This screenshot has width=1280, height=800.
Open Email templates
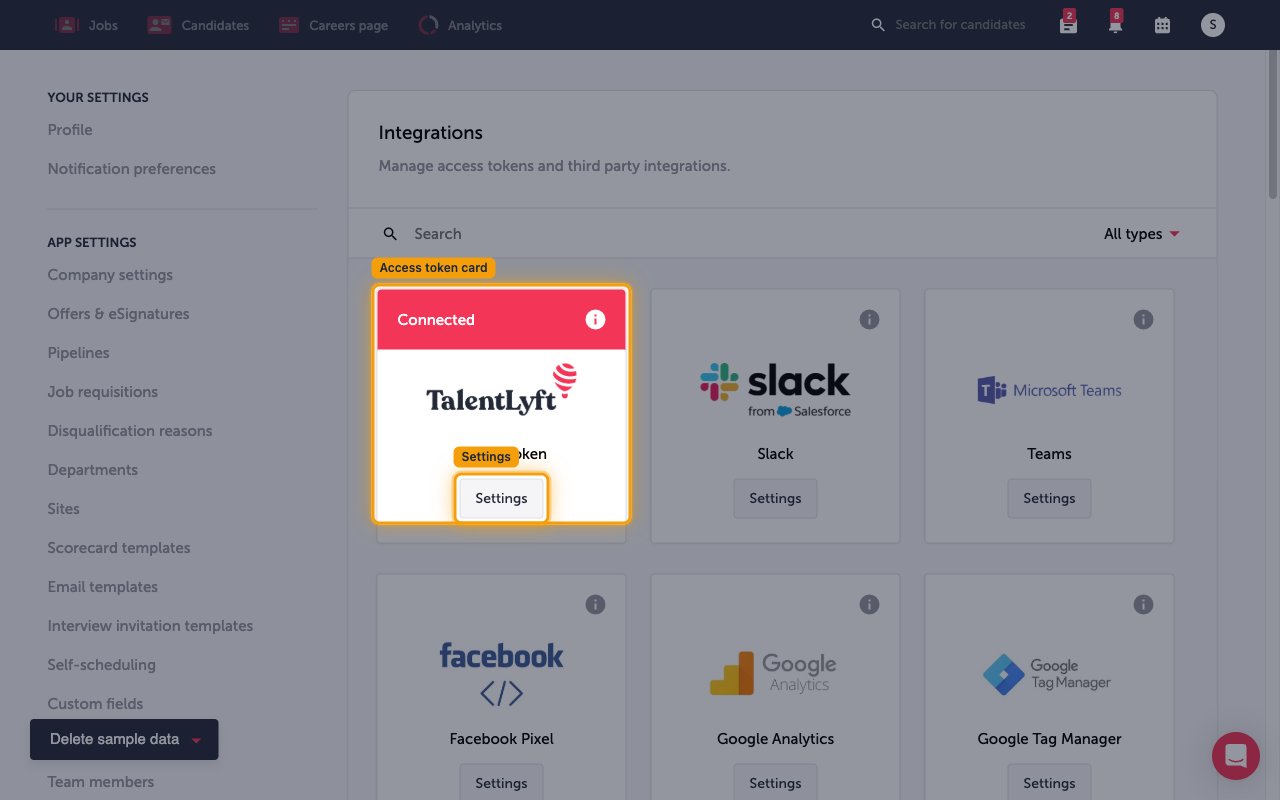pyautogui.click(x=103, y=587)
